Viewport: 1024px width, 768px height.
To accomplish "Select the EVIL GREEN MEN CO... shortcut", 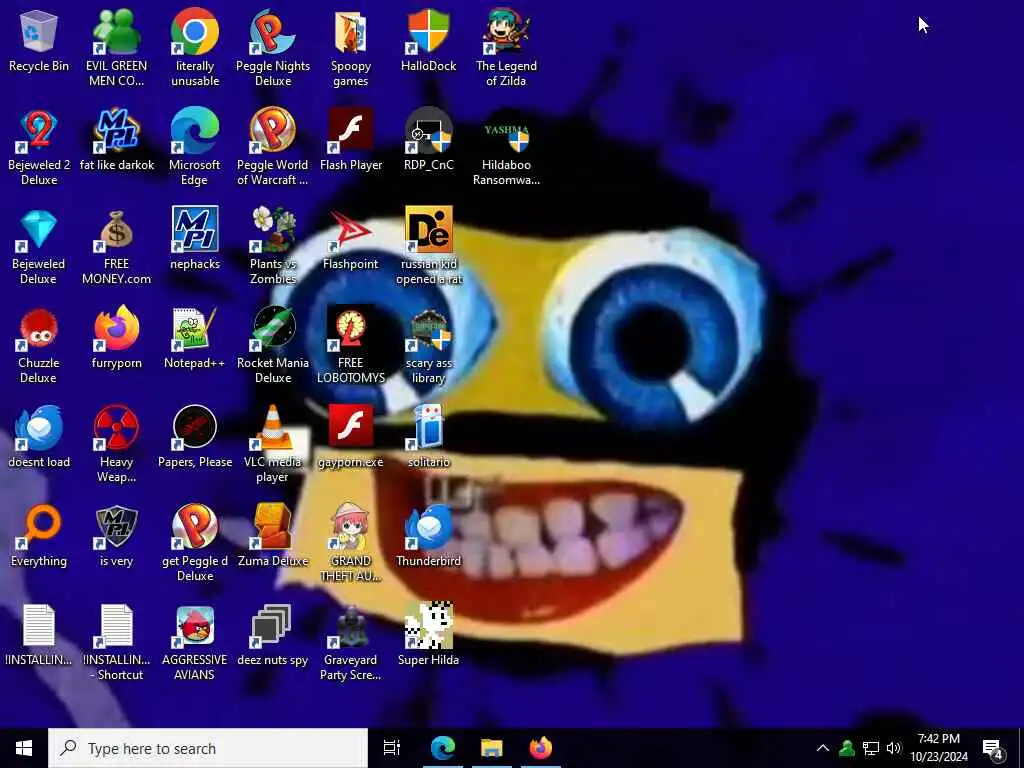I will coord(116,33).
